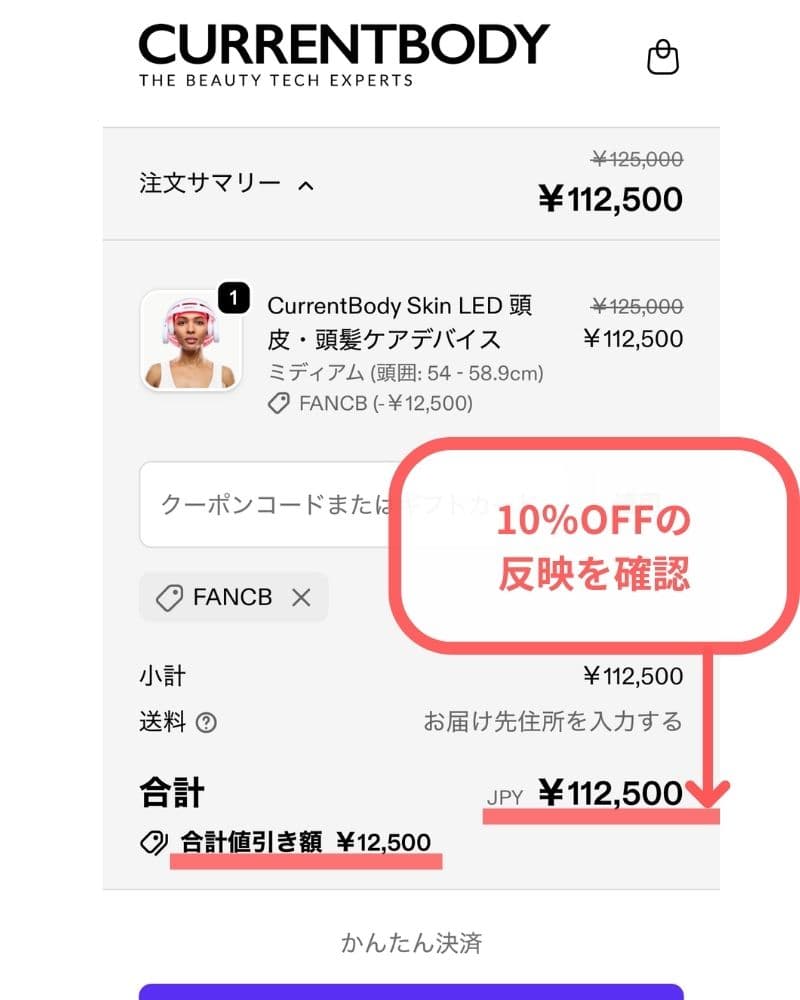Click the かんたん決済 heading

[x=411, y=942]
